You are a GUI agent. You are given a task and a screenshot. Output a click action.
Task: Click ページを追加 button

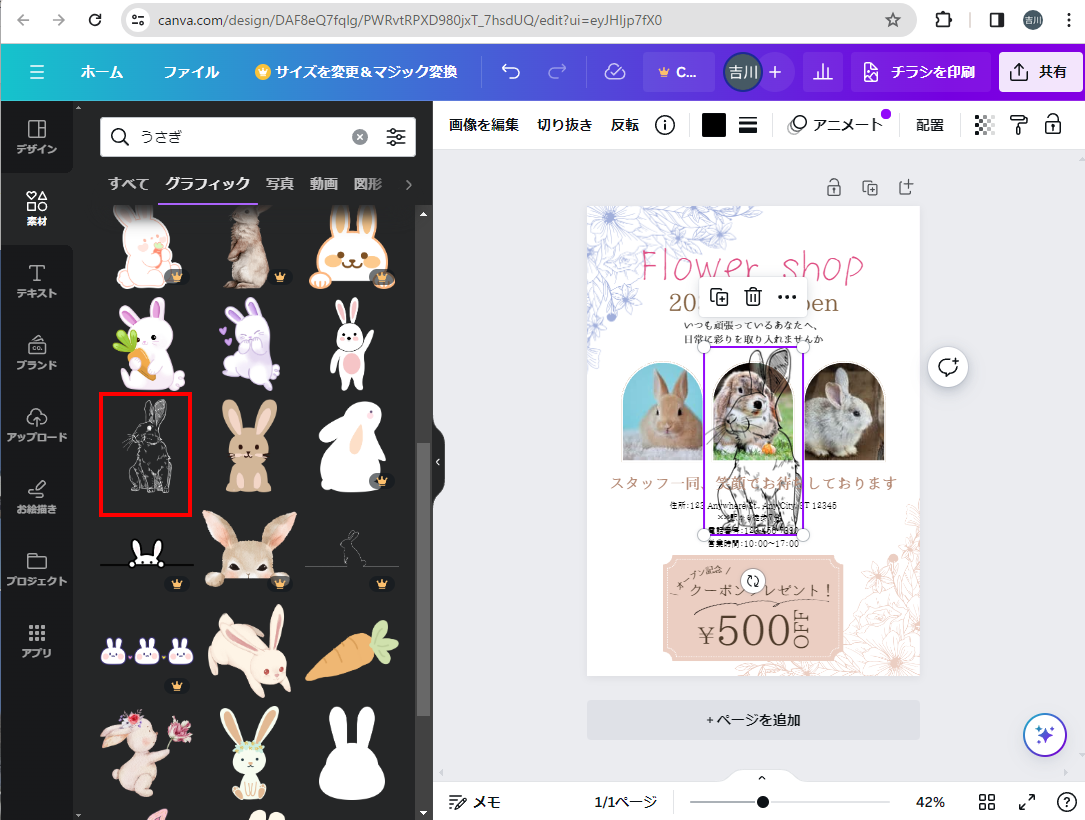pos(753,720)
